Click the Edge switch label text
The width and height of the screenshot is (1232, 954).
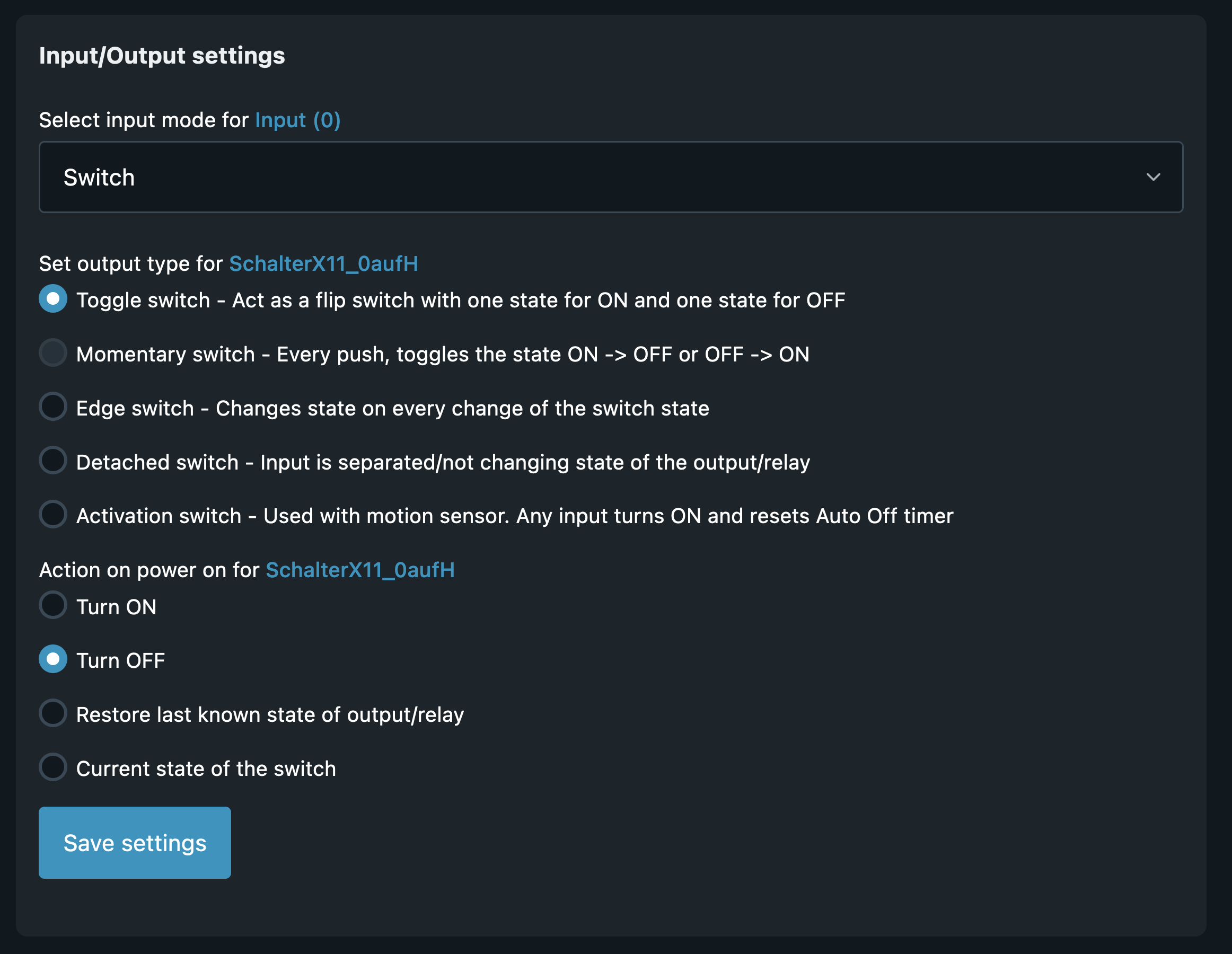coord(393,408)
